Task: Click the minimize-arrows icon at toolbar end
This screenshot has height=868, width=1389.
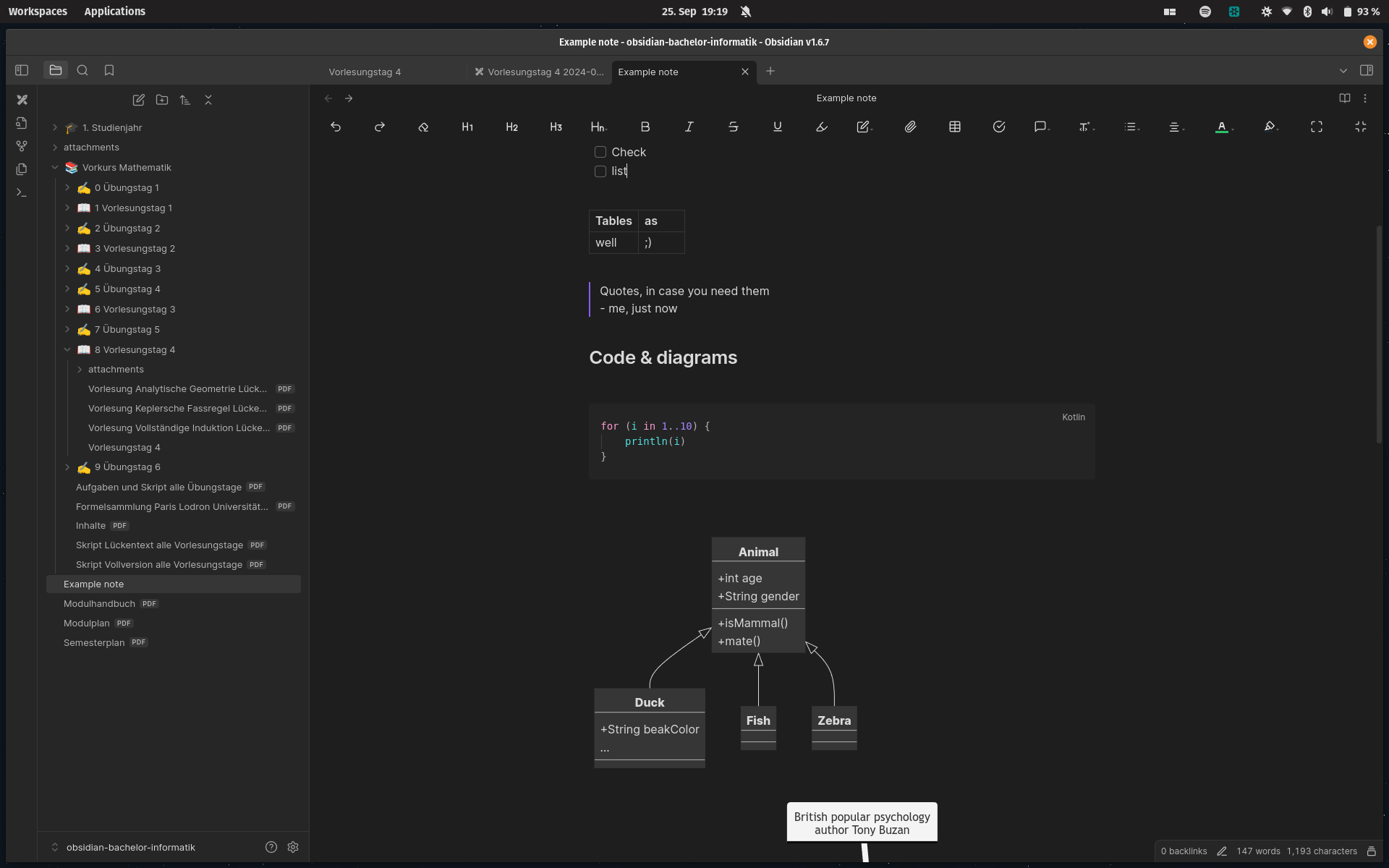Action: pos(1361,127)
